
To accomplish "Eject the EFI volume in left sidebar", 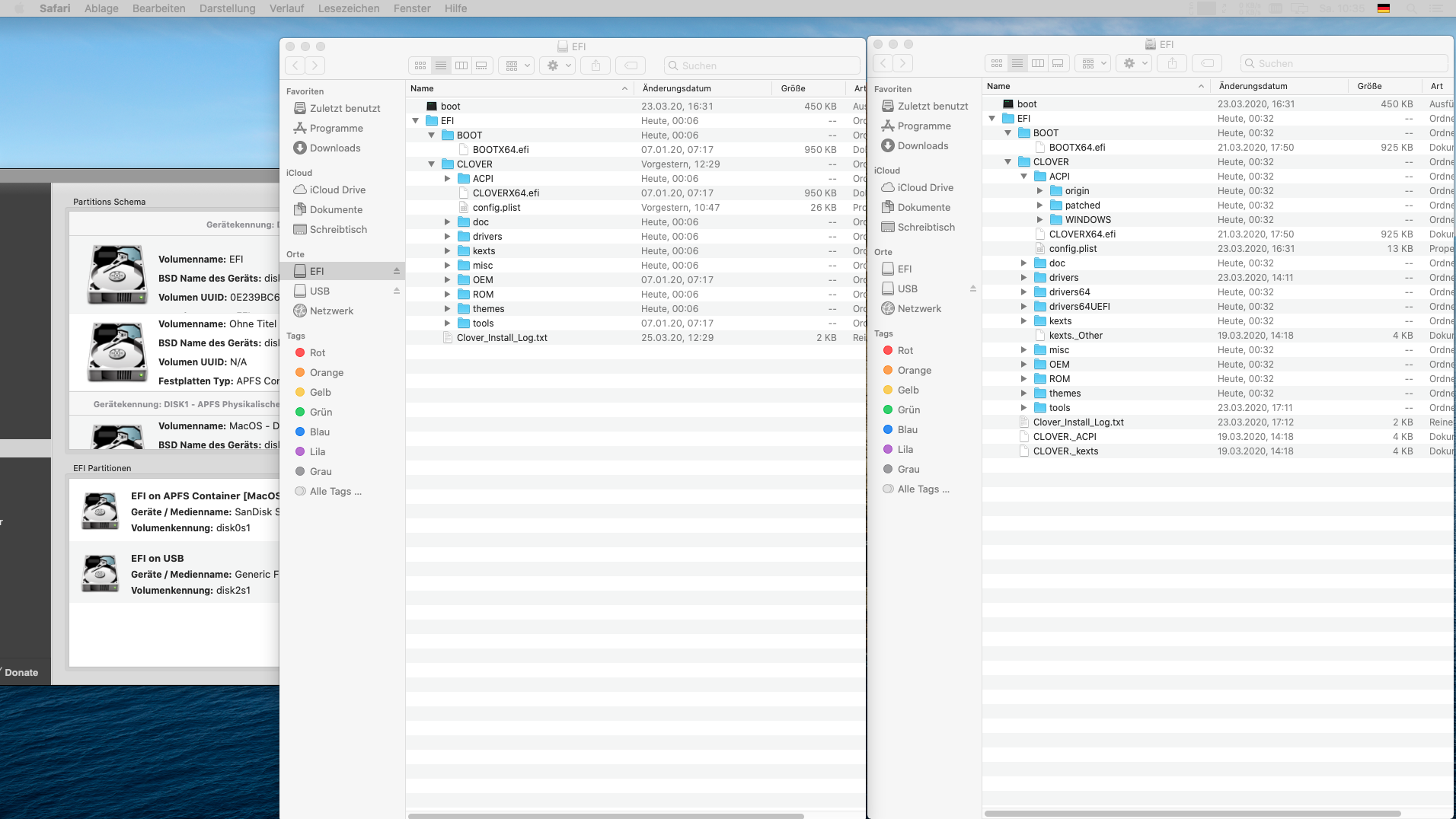I will [396, 271].
